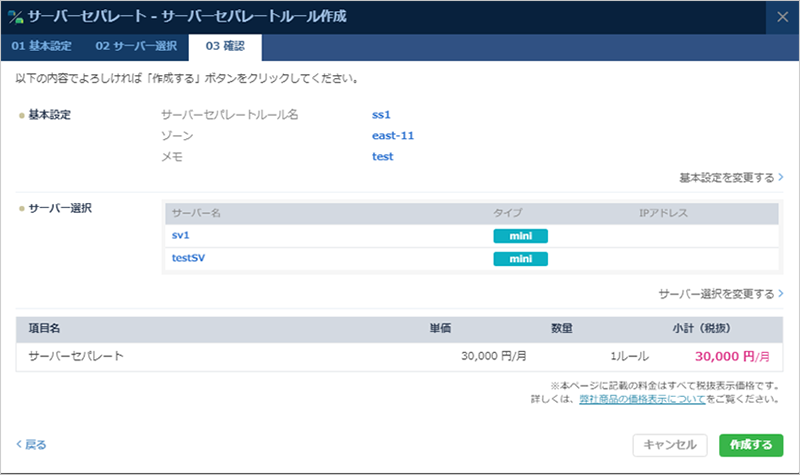Viewport: 800px width, 475px height.
Task: Click the サーバー名 column header
Action: [x=195, y=214]
